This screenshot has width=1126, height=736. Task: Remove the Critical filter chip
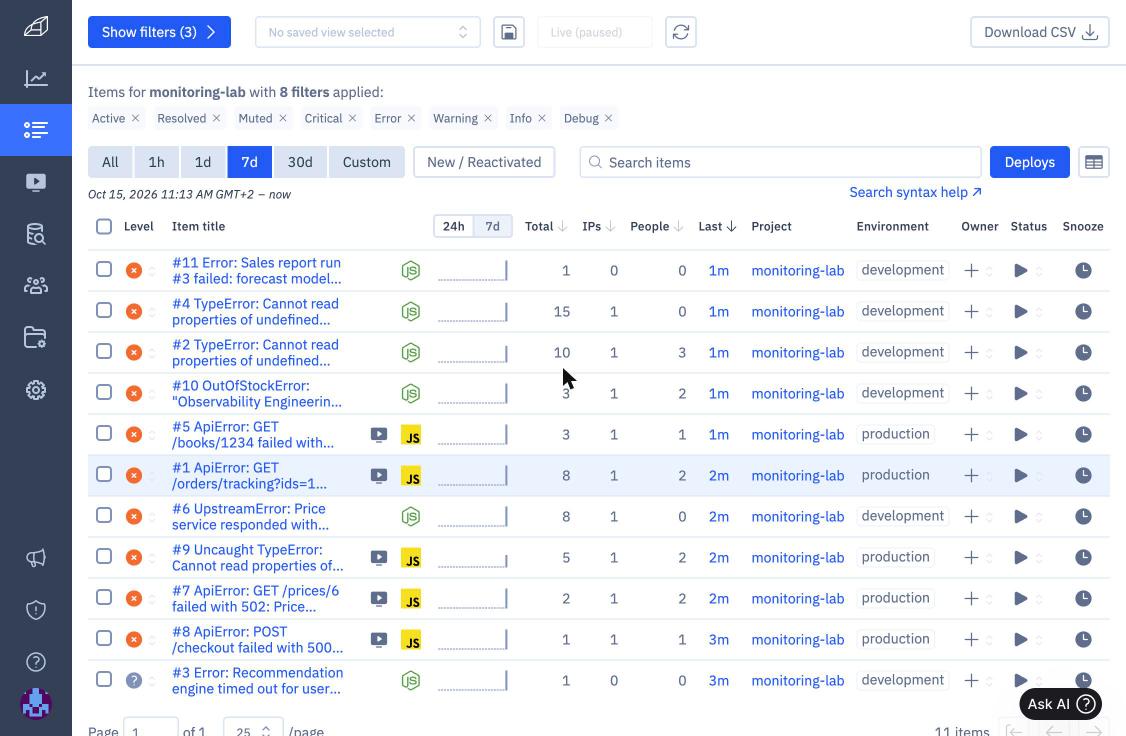click(353, 118)
